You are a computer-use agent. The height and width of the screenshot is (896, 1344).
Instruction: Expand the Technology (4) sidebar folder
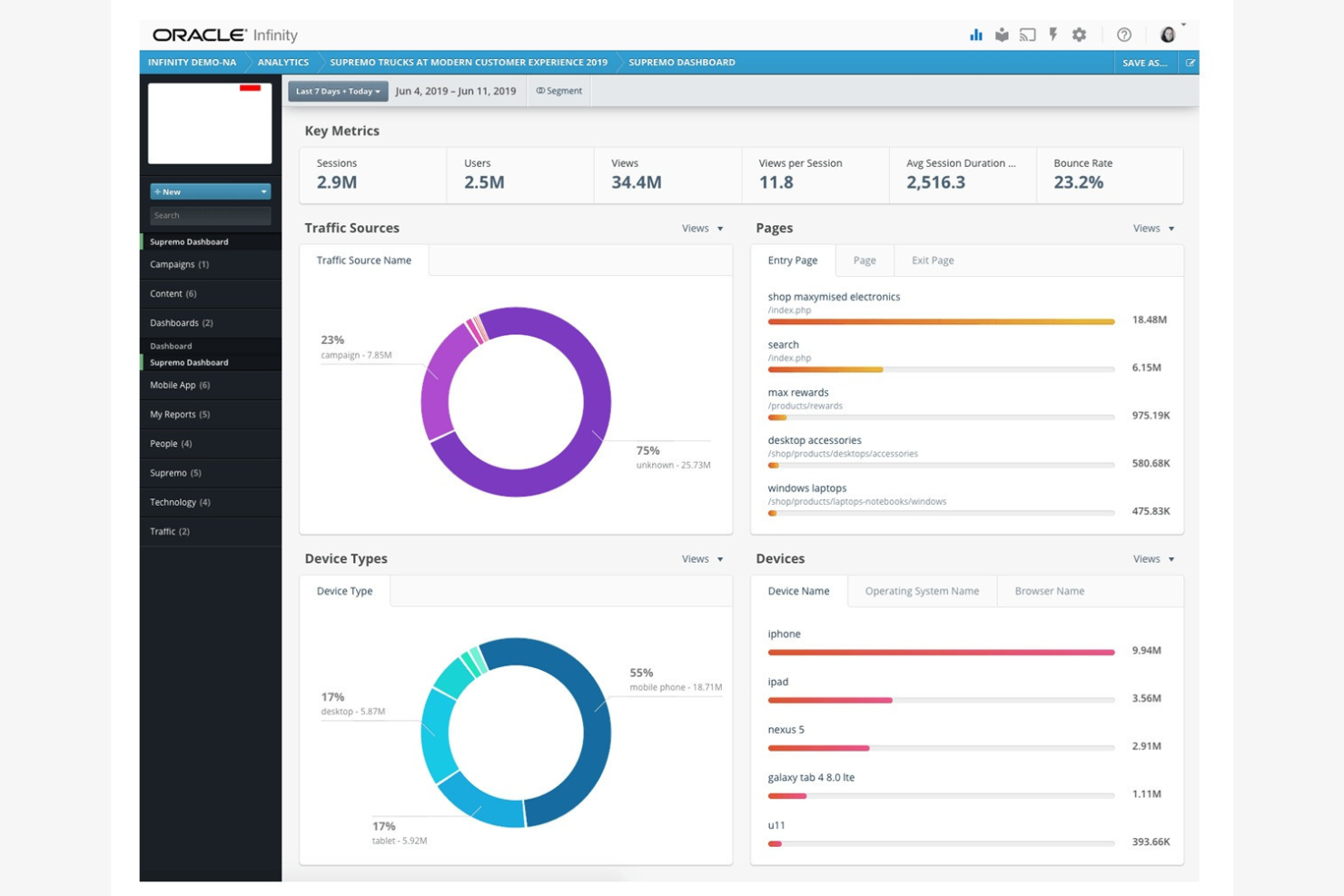[x=211, y=502]
